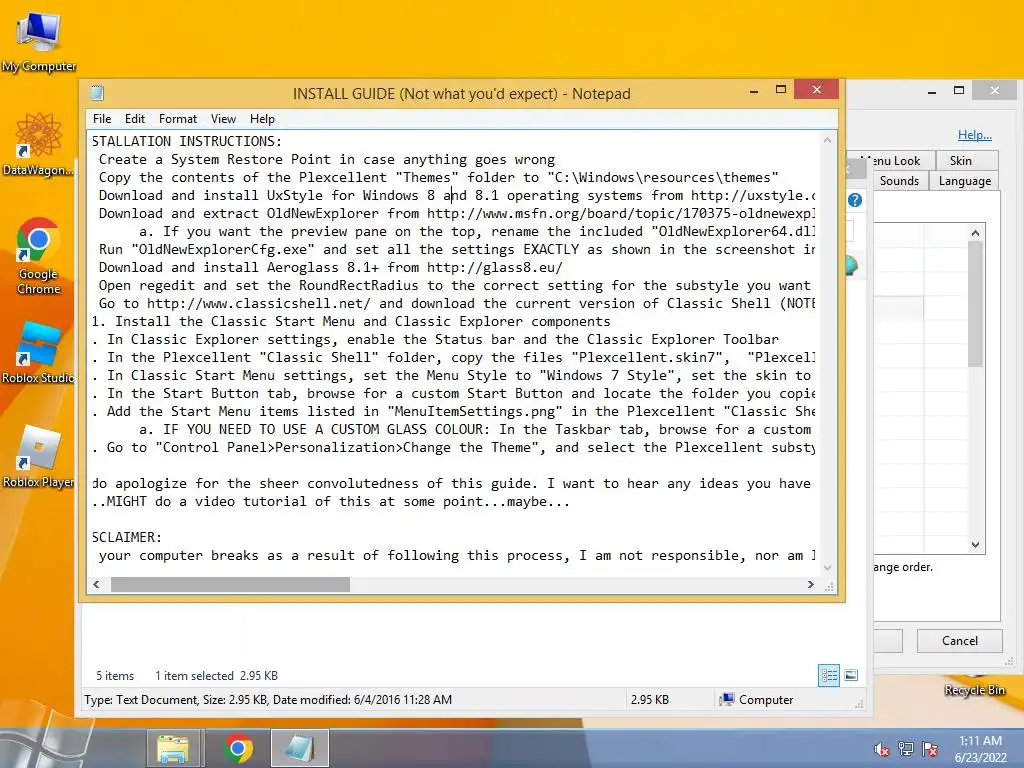Image resolution: width=1024 pixels, height=768 pixels.
Task: Click the down arrow of Notepad's vertical scrollbar
Action: click(x=827, y=568)
